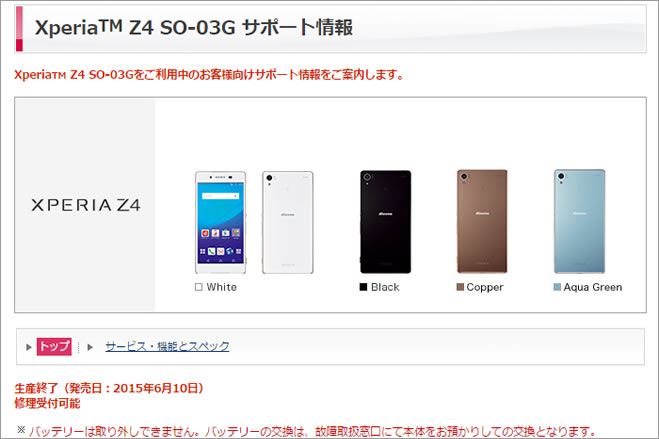This screenshot has width=659, height=439.
Task: Click the white color swatch beside White
Action: click(x=199, y=287)
